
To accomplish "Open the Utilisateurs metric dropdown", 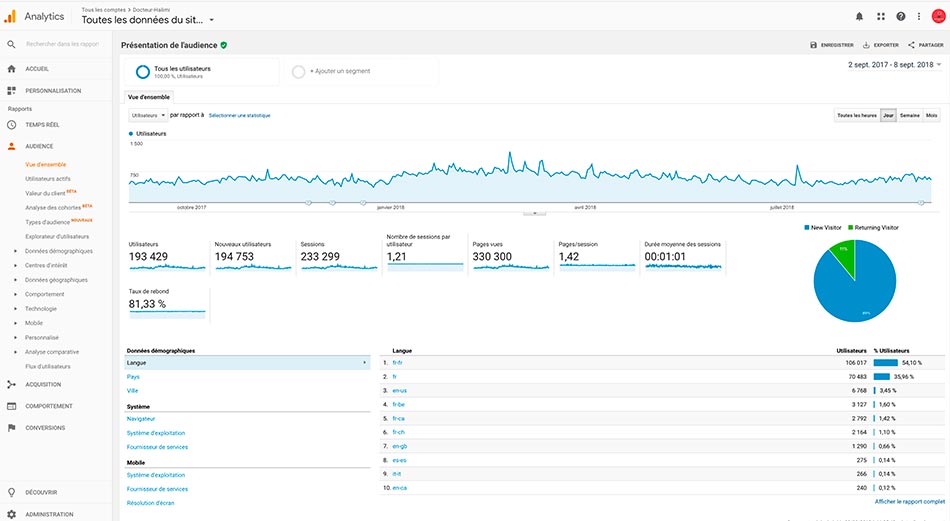I will 149,115.
